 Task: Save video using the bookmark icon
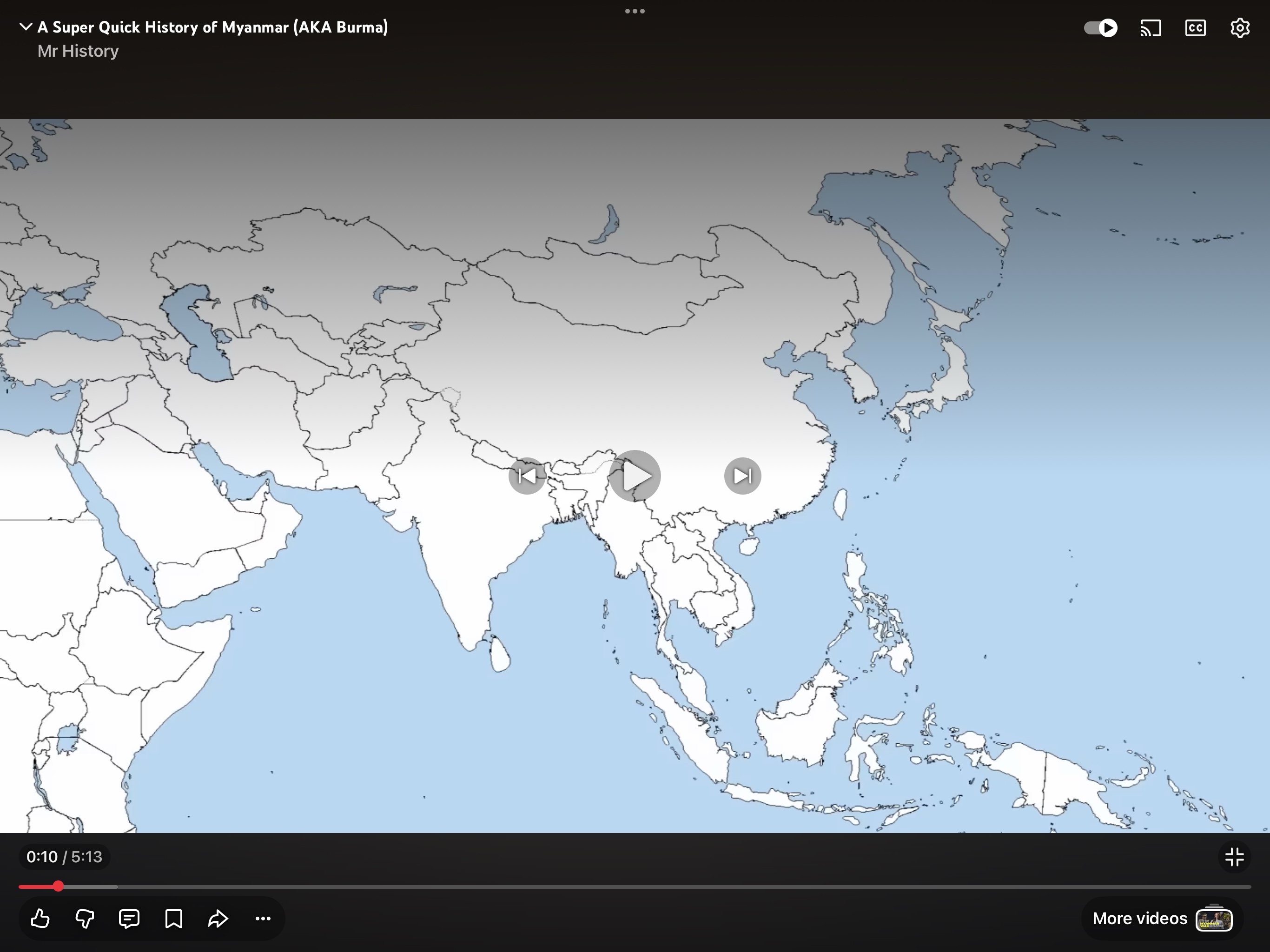[x=173, y=918]
